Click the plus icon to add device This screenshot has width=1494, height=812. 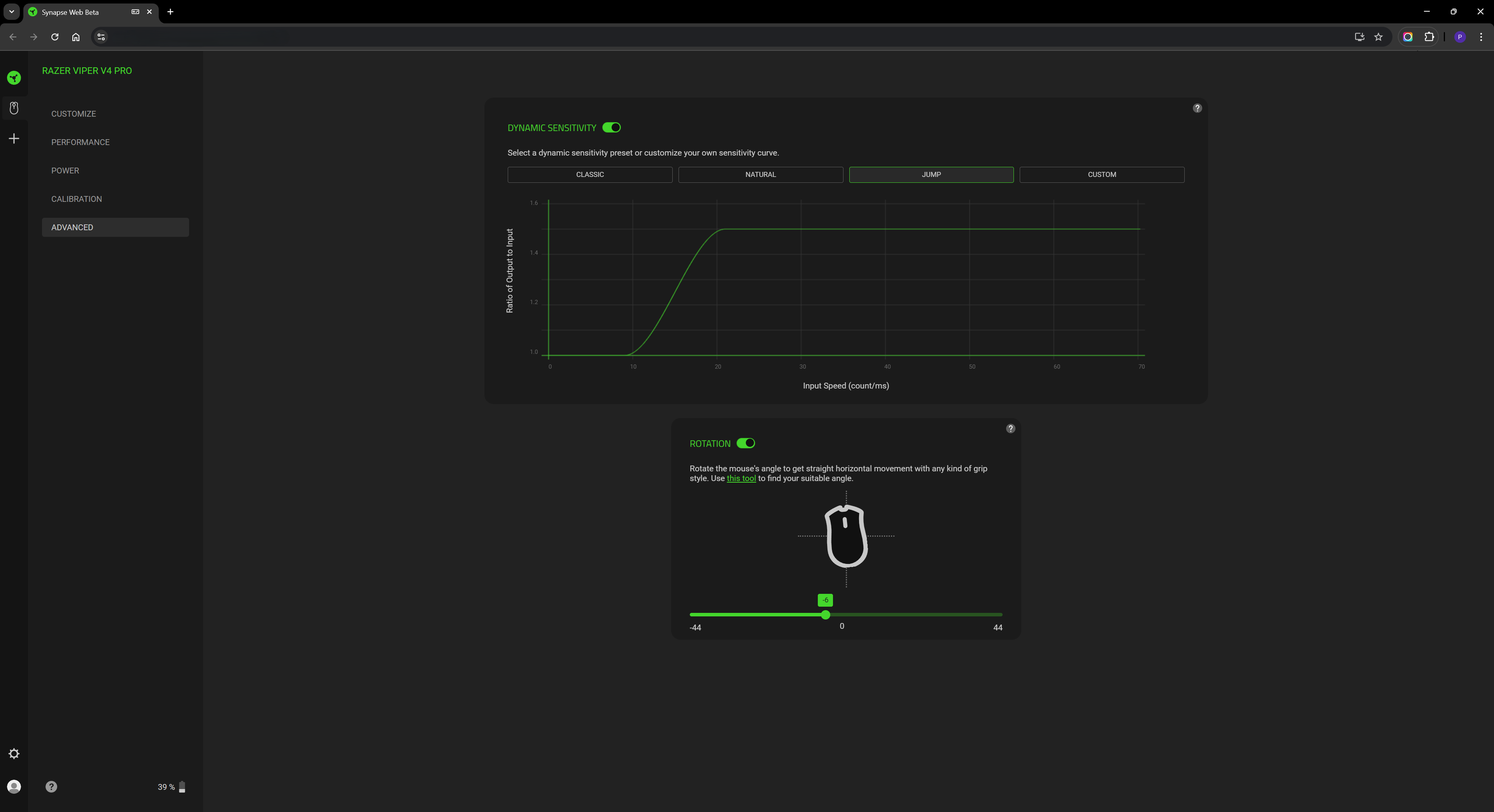click(14, 138)
